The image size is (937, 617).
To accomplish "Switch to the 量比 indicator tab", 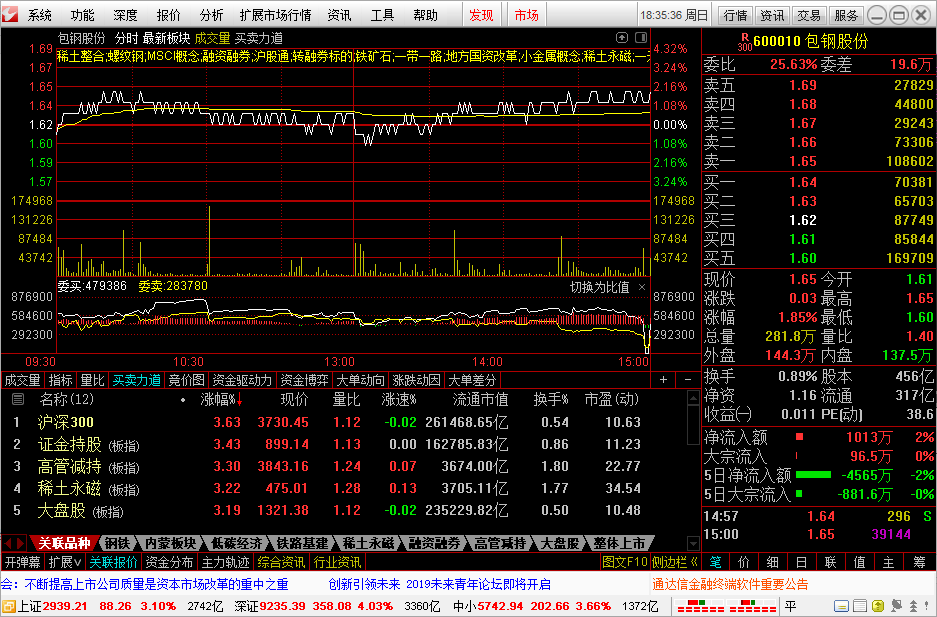I will (x=92, y=380).
